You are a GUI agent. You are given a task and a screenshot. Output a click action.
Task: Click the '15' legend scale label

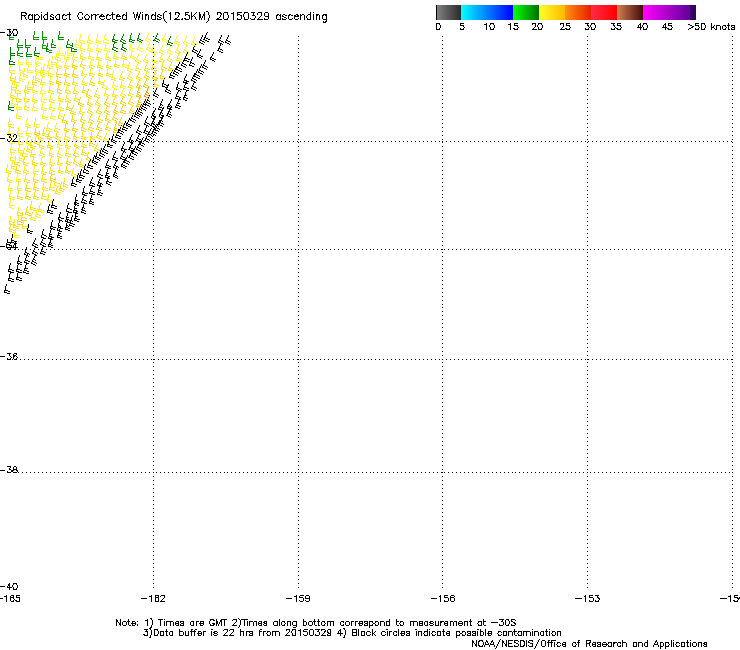pyautogui.click(x=513, y=27)
